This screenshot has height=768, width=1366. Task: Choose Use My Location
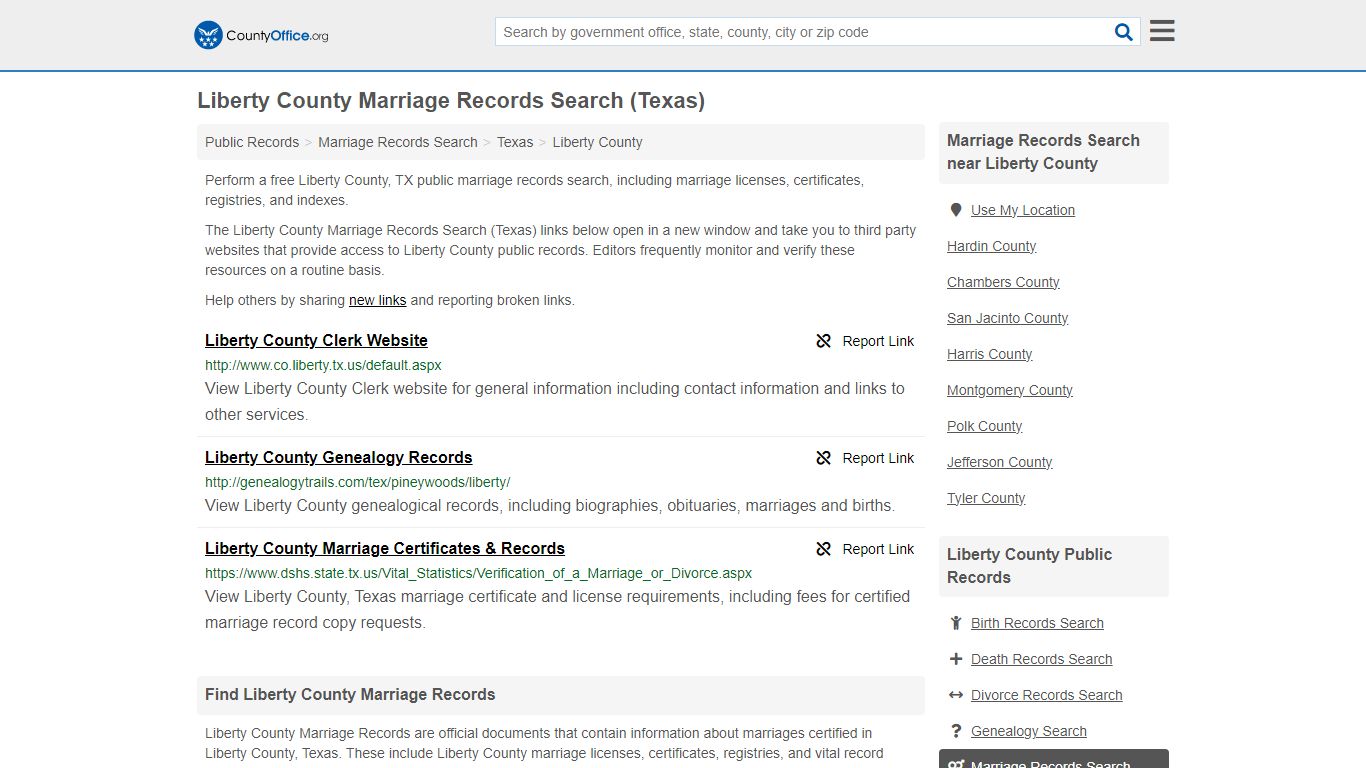coord(1023,210)
